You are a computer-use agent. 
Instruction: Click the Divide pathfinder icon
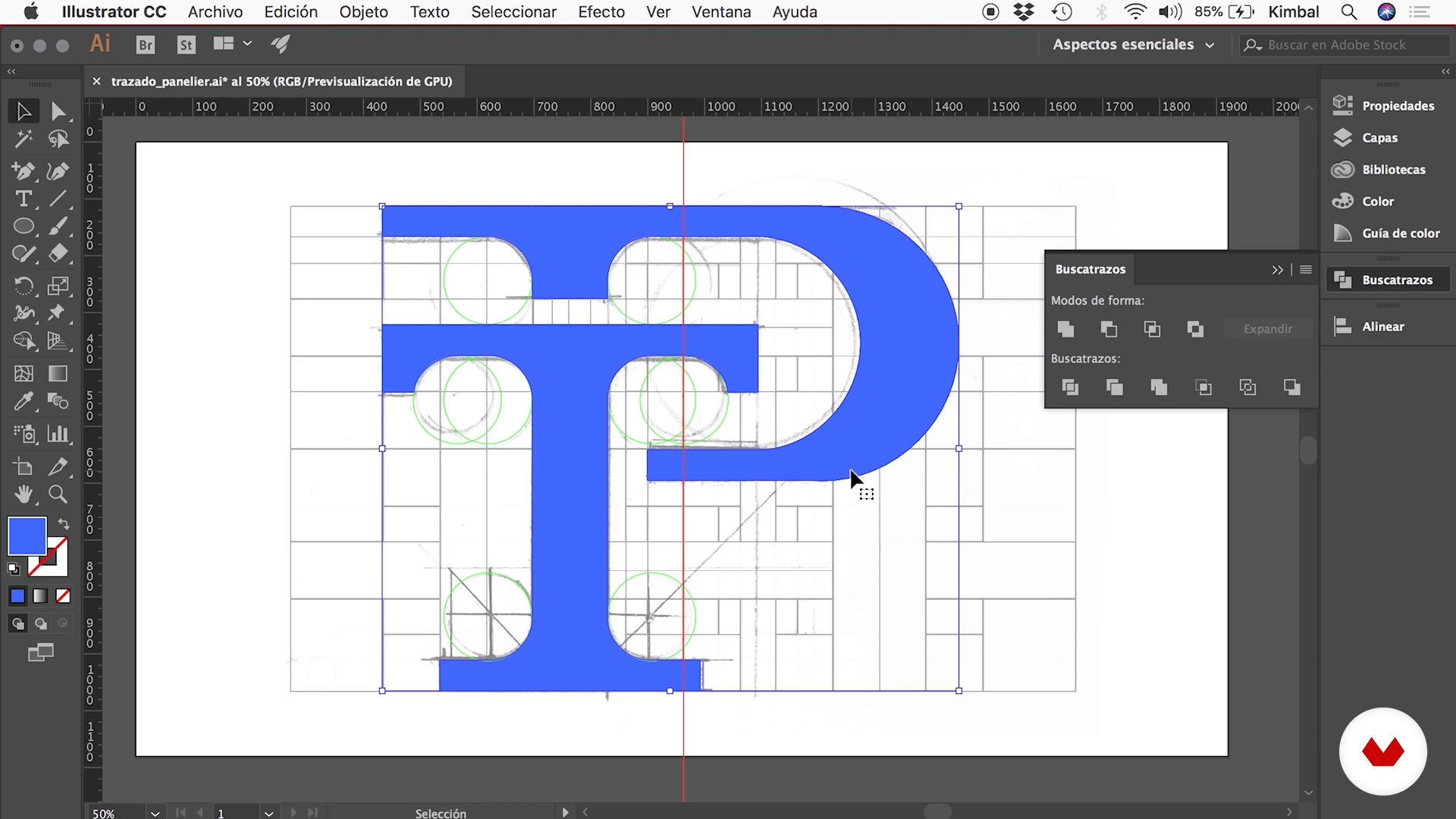point(1070,388)
